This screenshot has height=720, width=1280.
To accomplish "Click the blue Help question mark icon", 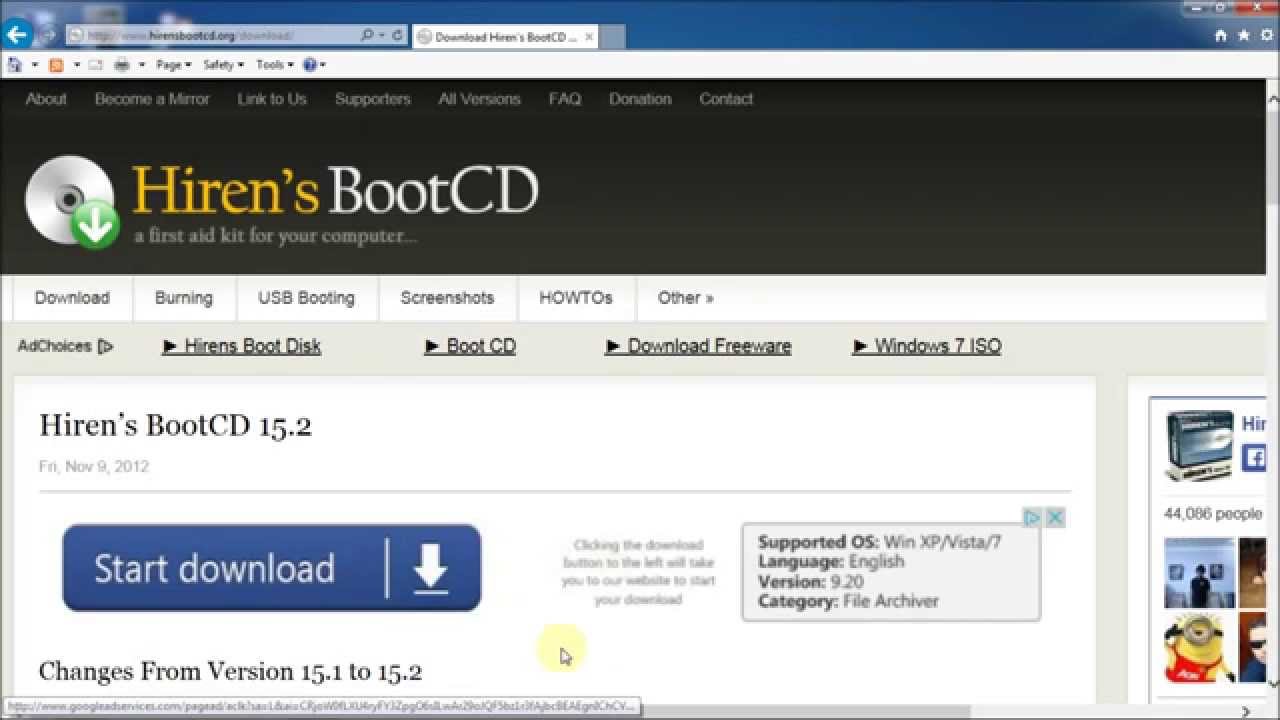I will pos(309,65).
